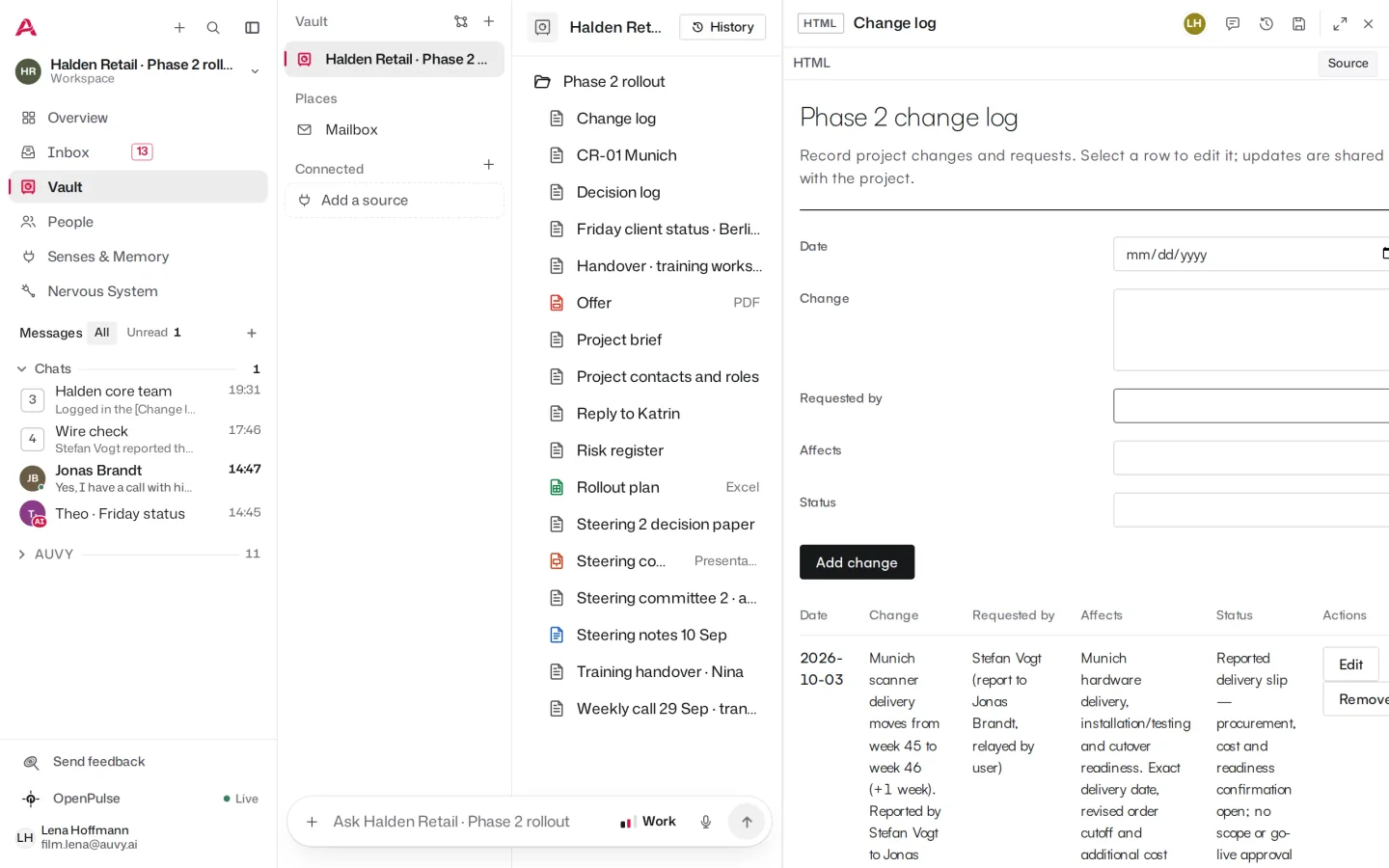
Task: Switch to Unread messages tab
Action: 153,333
